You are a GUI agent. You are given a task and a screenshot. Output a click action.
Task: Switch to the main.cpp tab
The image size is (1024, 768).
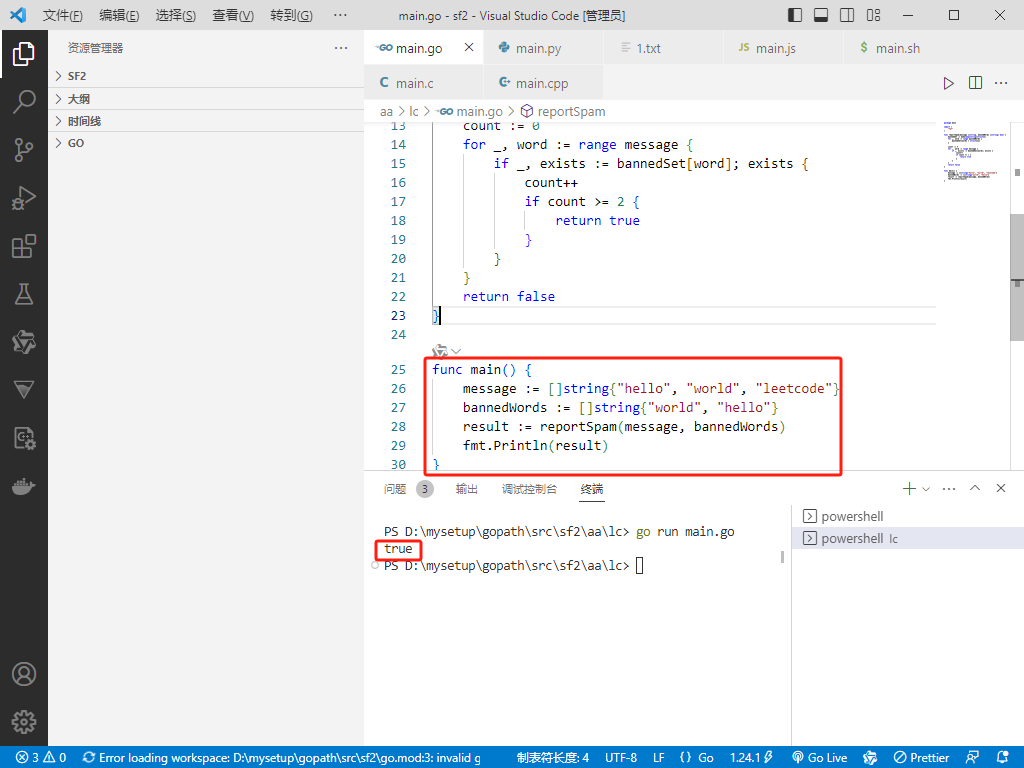pyautogui.click(x=543, y=83)
